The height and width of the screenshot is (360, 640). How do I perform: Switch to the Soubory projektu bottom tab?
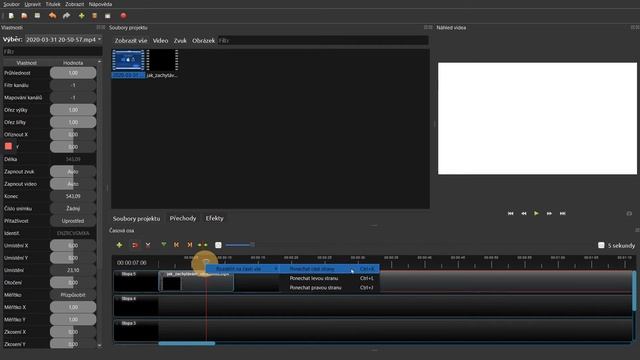coord(136,218)
